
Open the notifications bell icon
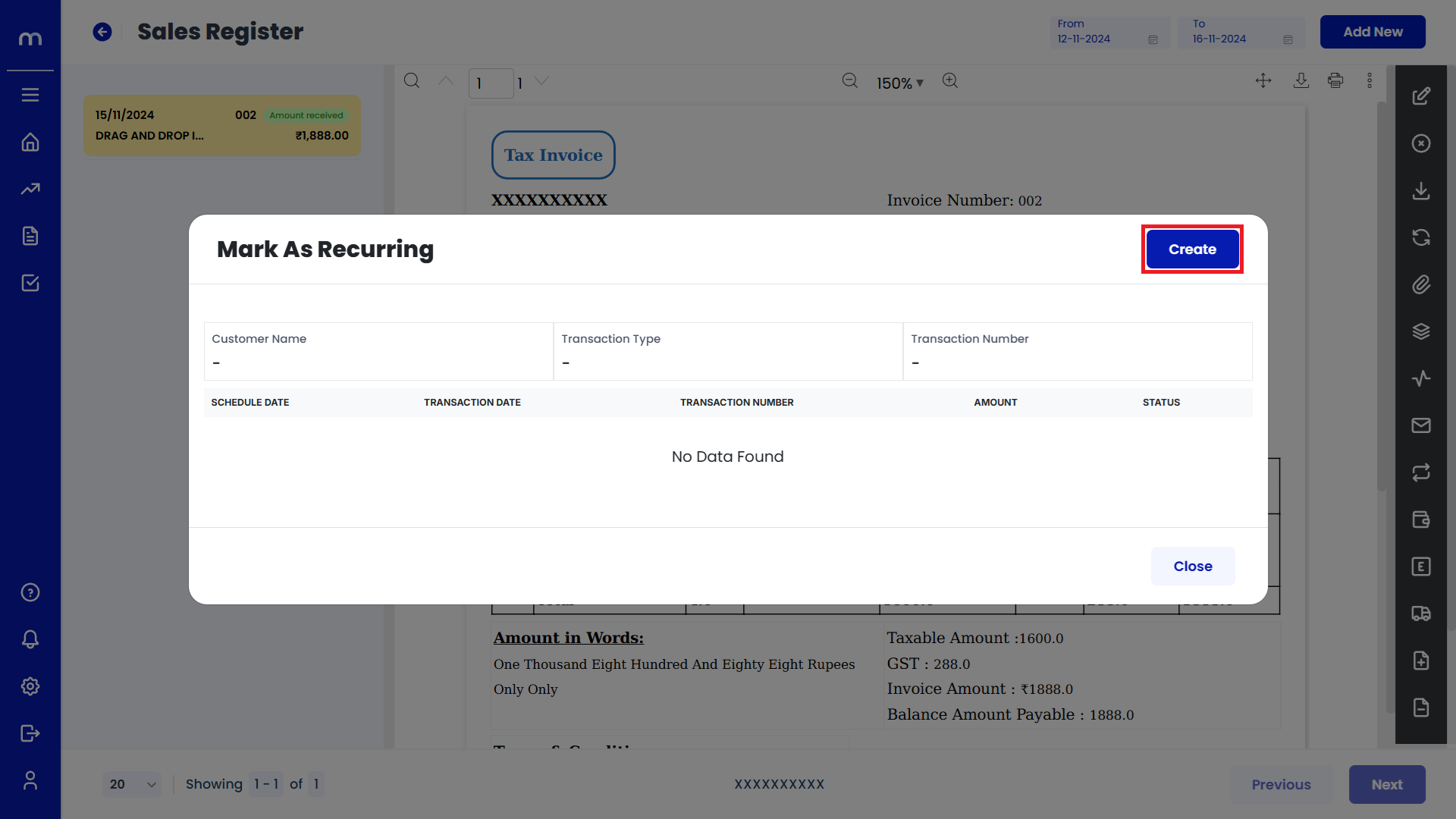coord(30,639)
